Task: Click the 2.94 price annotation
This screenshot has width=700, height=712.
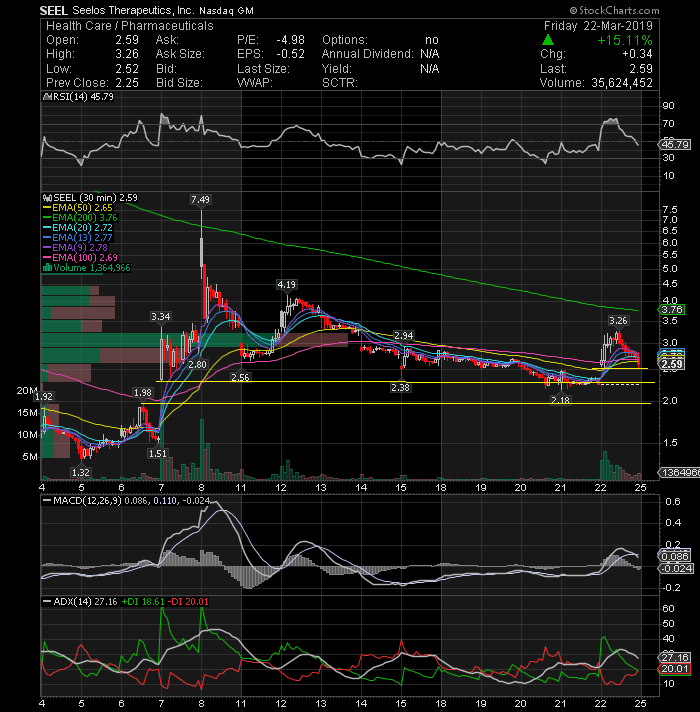Action: [x=404, y=336]
